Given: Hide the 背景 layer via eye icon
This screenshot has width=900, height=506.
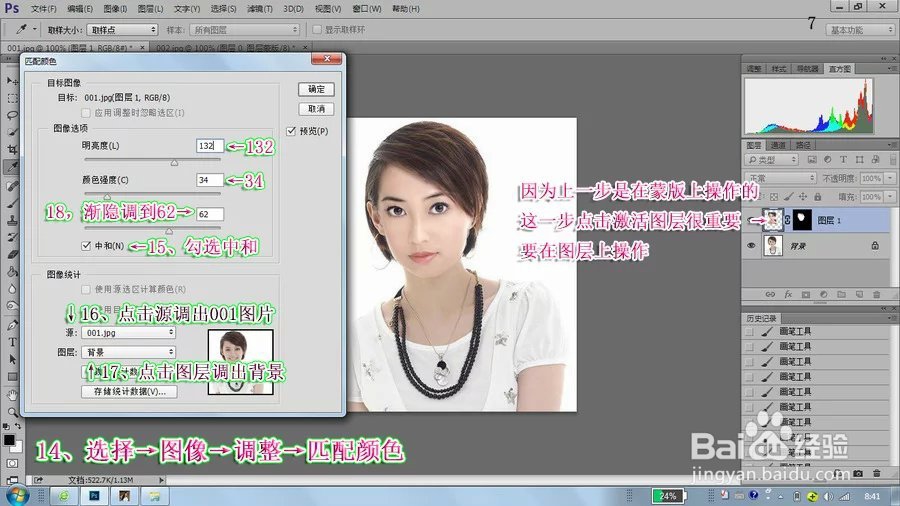Looking at the screenshot, I should coord(751,246).
